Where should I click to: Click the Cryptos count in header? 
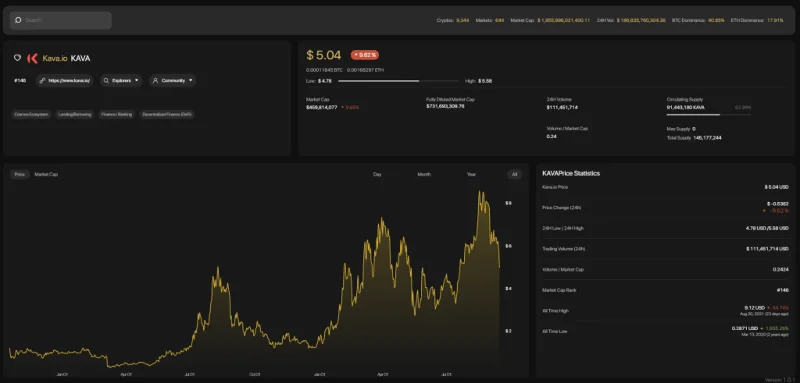(462, 20)
